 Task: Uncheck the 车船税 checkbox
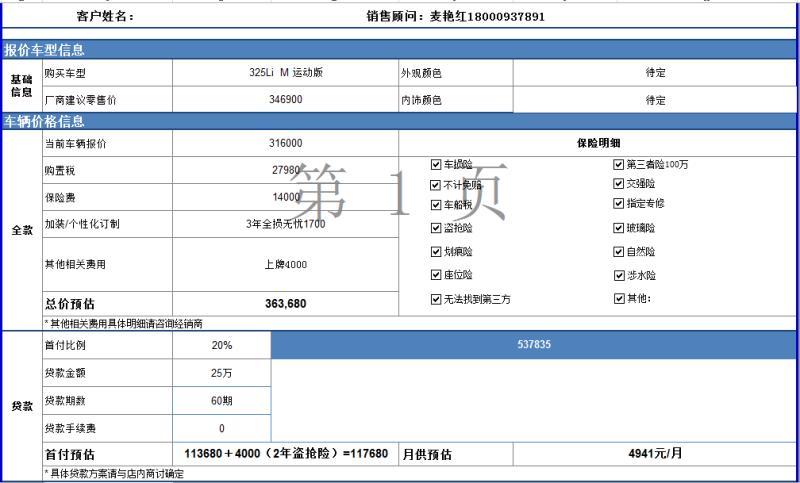point(436,205)
